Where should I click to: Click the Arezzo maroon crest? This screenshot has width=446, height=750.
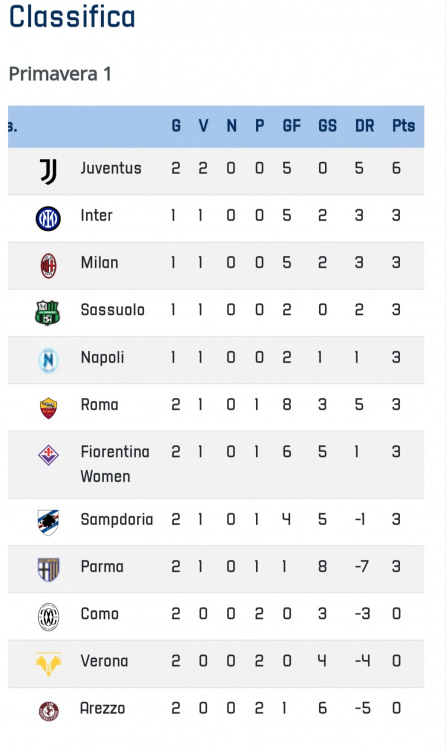48,711
